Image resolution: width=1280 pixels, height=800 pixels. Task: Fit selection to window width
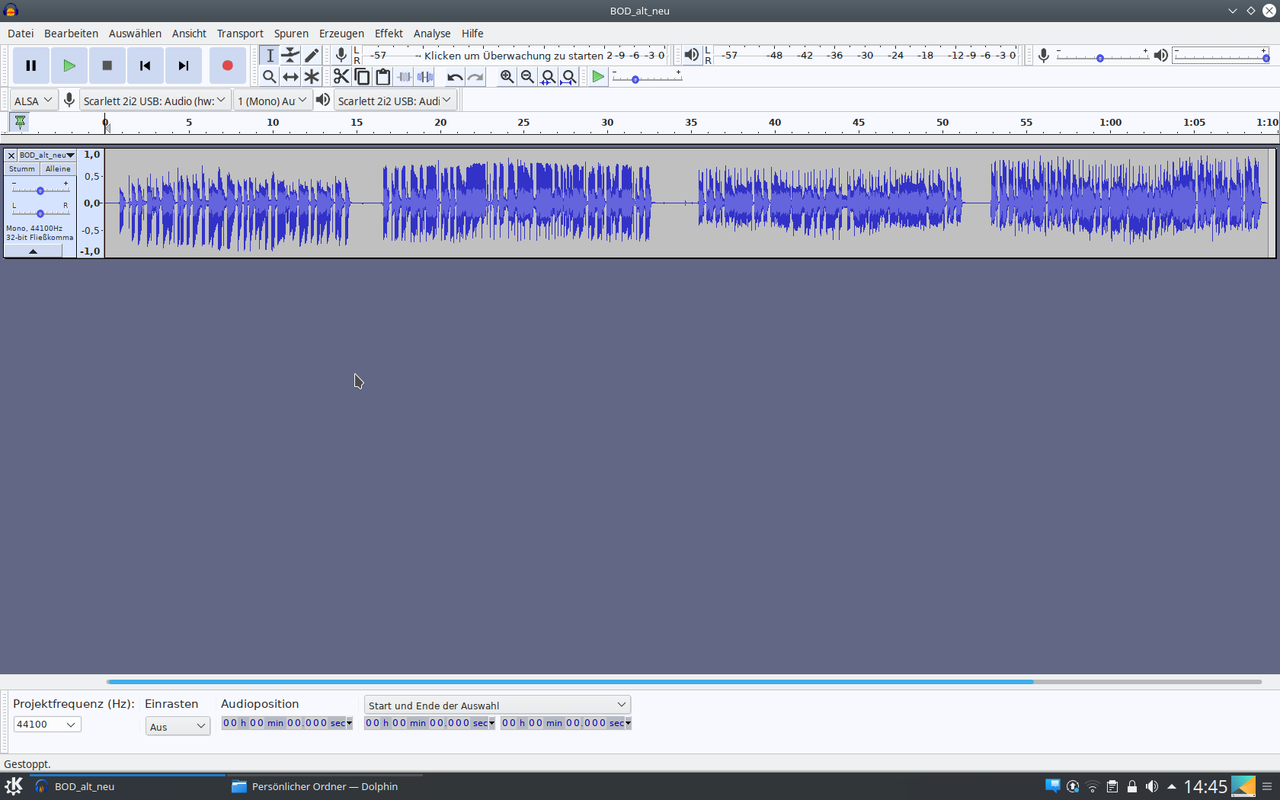pyautogui.click(x=548, y=77)
